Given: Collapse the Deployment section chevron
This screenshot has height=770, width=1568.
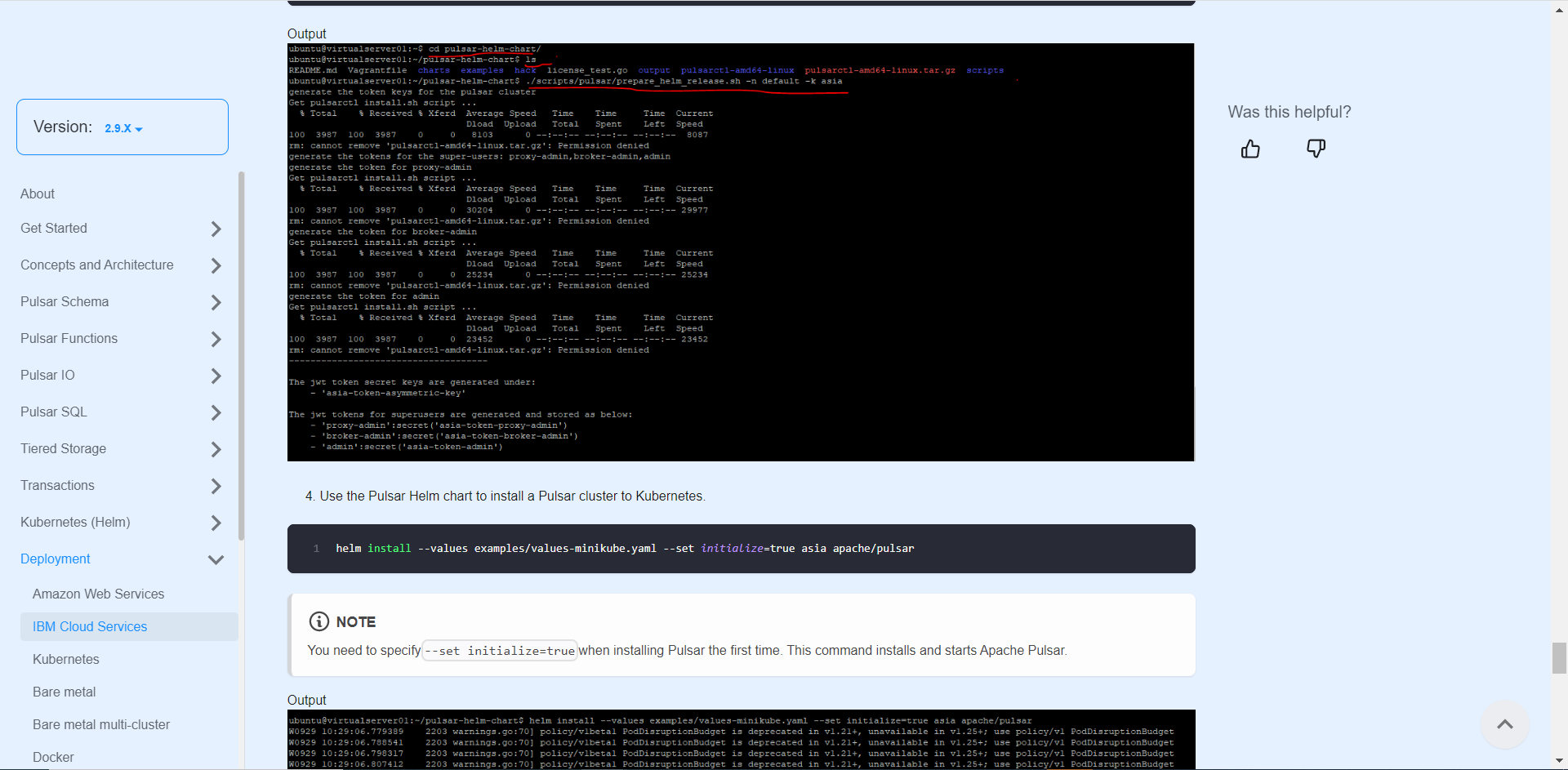Looking at the screenshot, I should click(216, 559).
